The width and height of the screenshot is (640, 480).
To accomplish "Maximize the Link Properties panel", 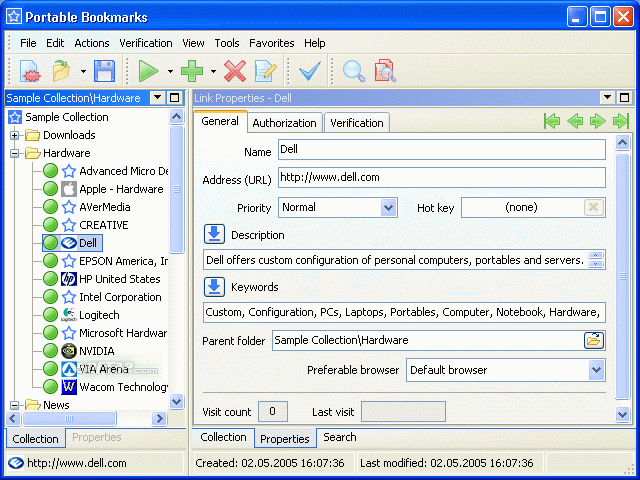I will click(624, 98).
